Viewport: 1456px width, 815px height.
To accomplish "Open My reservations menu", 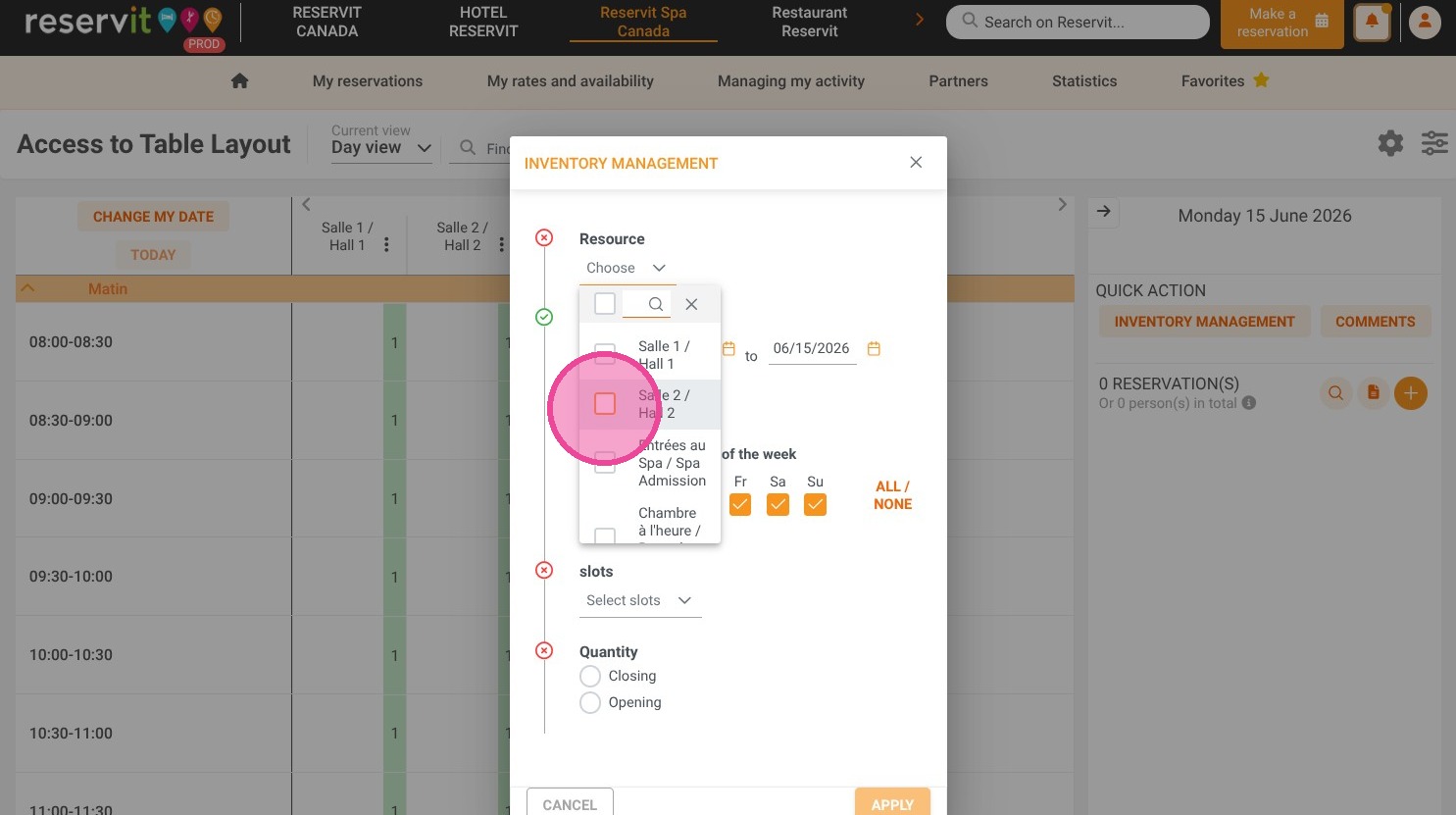I will 368,81.
